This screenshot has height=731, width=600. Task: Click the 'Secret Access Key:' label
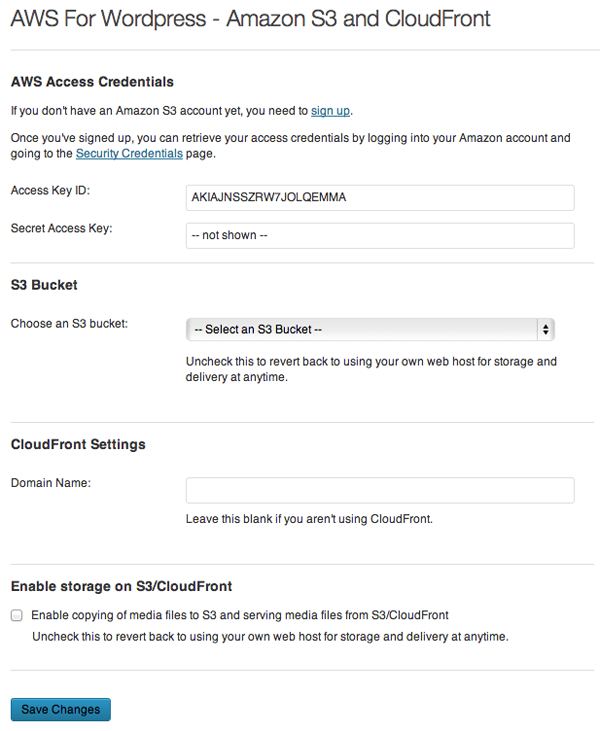click(x=62, y=228)
